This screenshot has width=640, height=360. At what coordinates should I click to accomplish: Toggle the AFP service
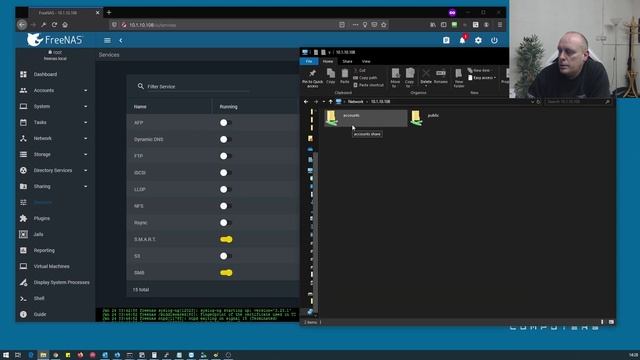[226, 122]
